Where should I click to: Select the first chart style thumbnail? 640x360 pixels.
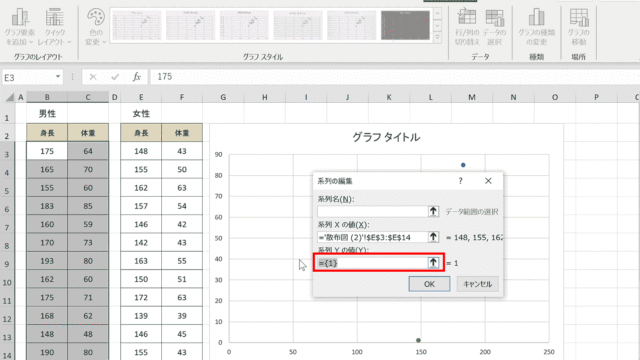click(x=136, y=25)
